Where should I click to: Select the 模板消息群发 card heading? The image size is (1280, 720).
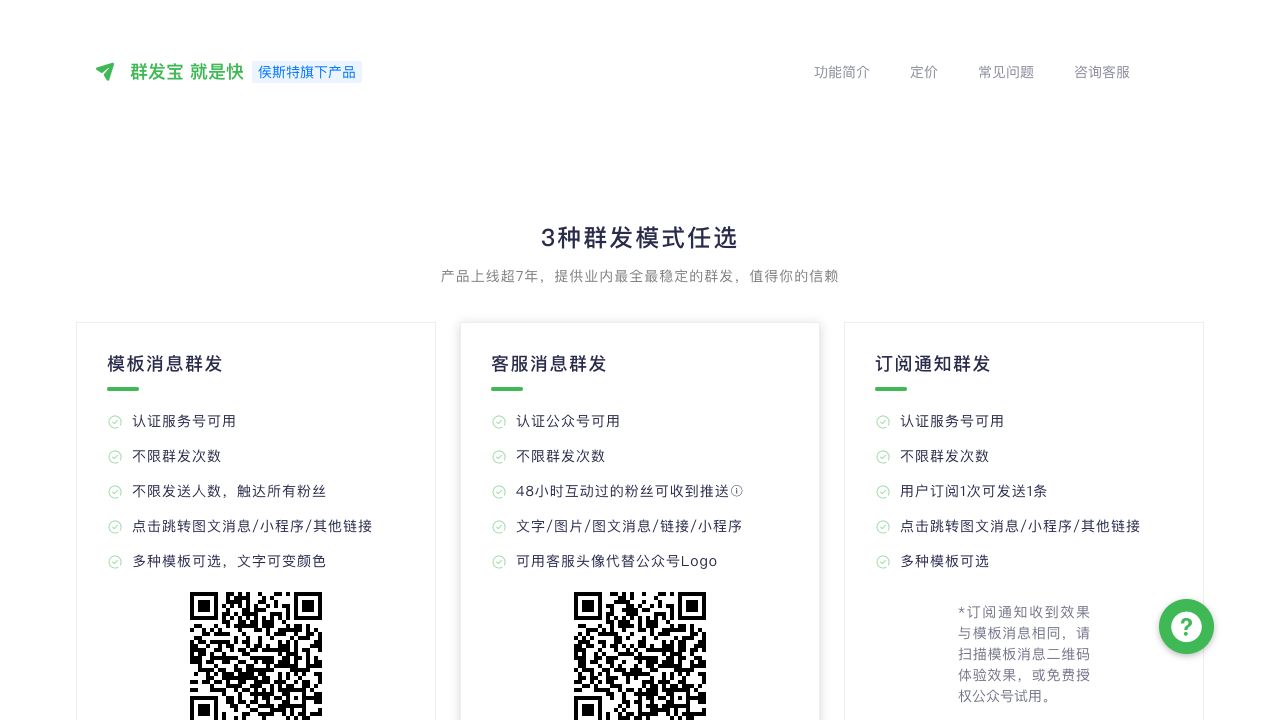165,364
